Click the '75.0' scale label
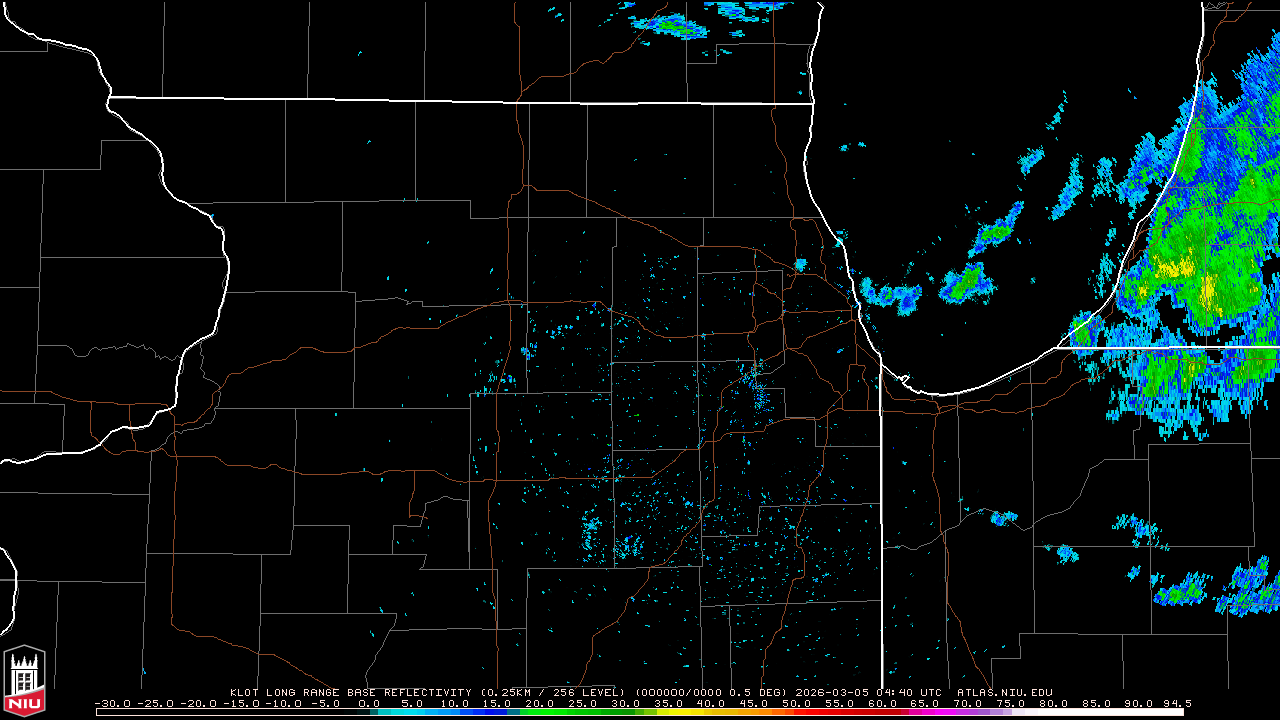The height and width of the screenshot is (720, 1280). coord(1011,703)
